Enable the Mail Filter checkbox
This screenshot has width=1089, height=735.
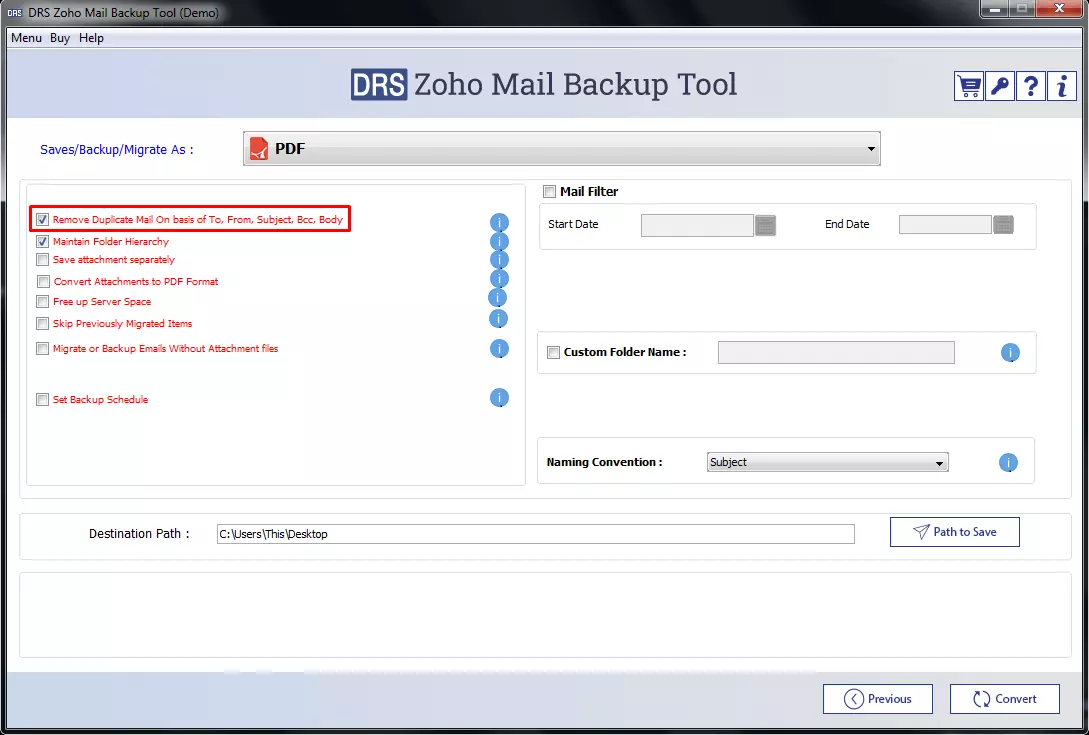[549, 192]
